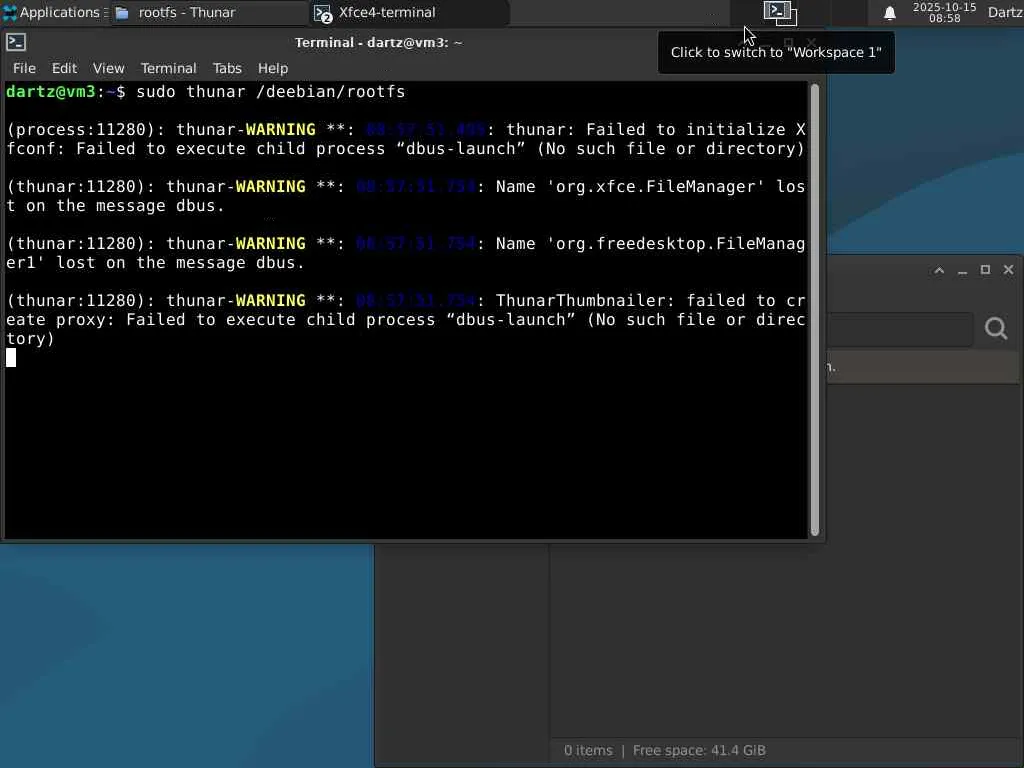This screenshot has width=1024, height=768.
Task: Open the Applications menu in the panel
Action: (55, 12)
